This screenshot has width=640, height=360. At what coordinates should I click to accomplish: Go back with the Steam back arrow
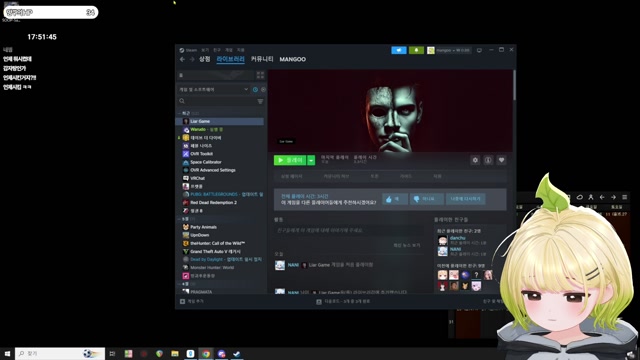(x=182, y=59)
